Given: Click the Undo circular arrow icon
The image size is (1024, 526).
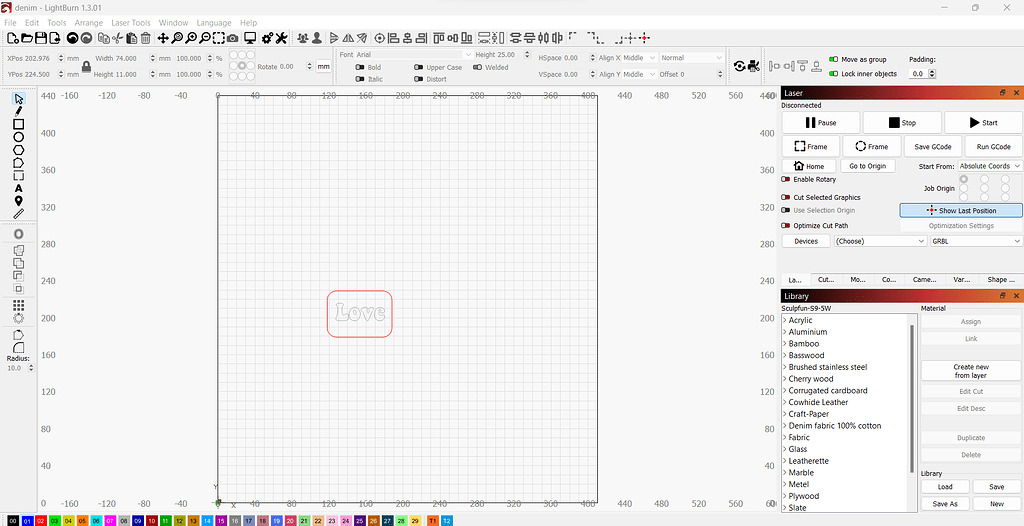Looking at the screenshot, I should tap(72, 39).
